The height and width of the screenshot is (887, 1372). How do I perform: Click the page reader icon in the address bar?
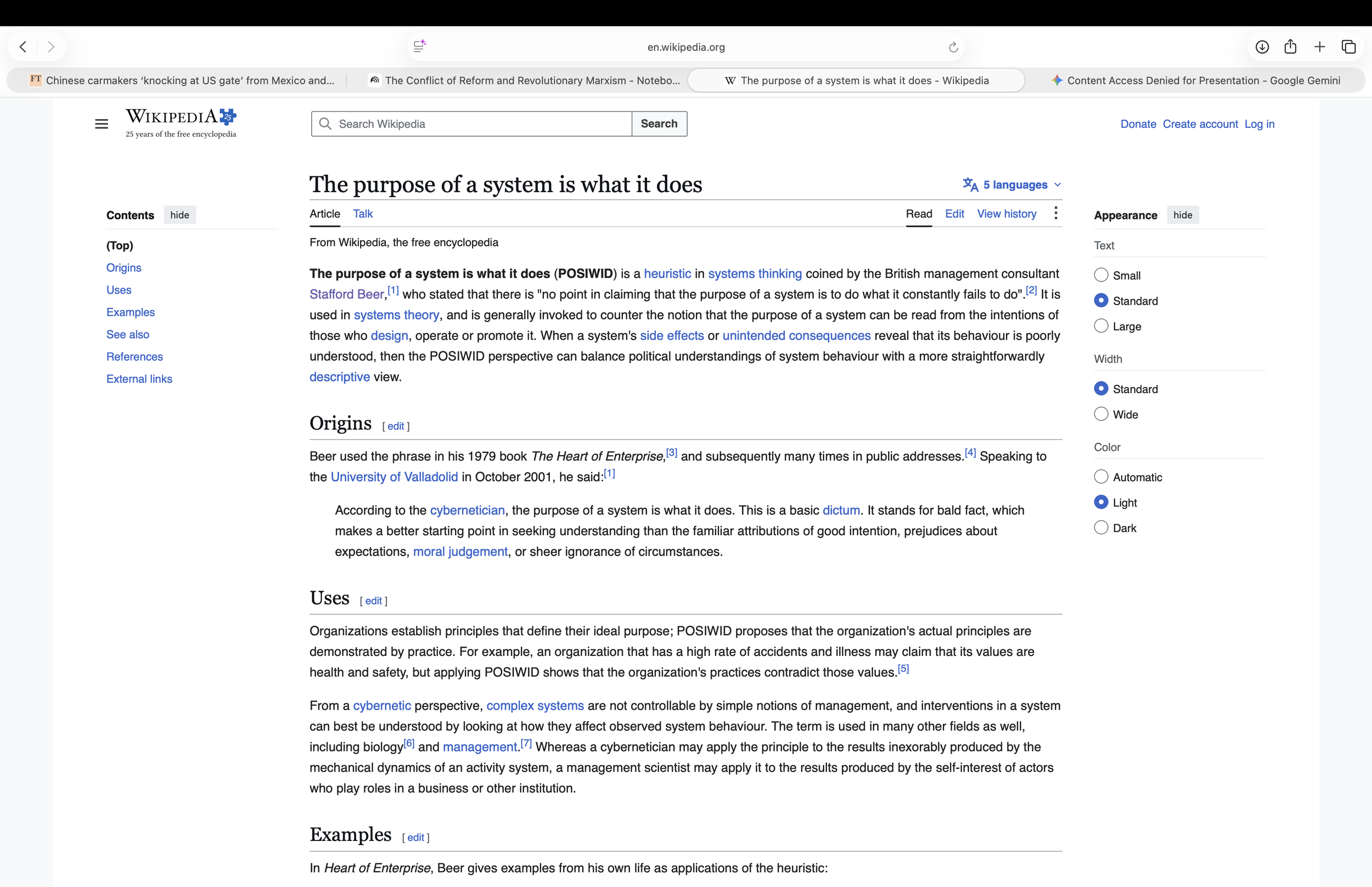pos(420,46)
